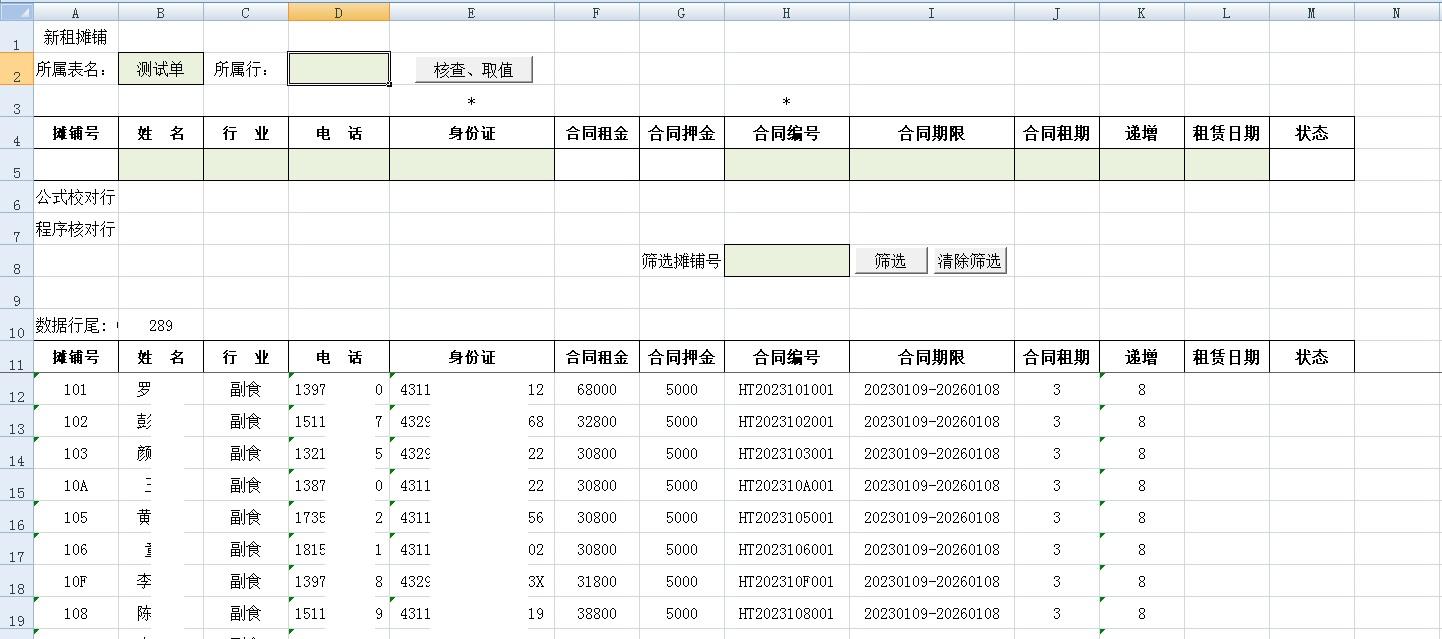Select the 数据行尾 count cell showing 289
This screenshot has height=639, width=1442.
pyautogui.click(x=160, y=325)
